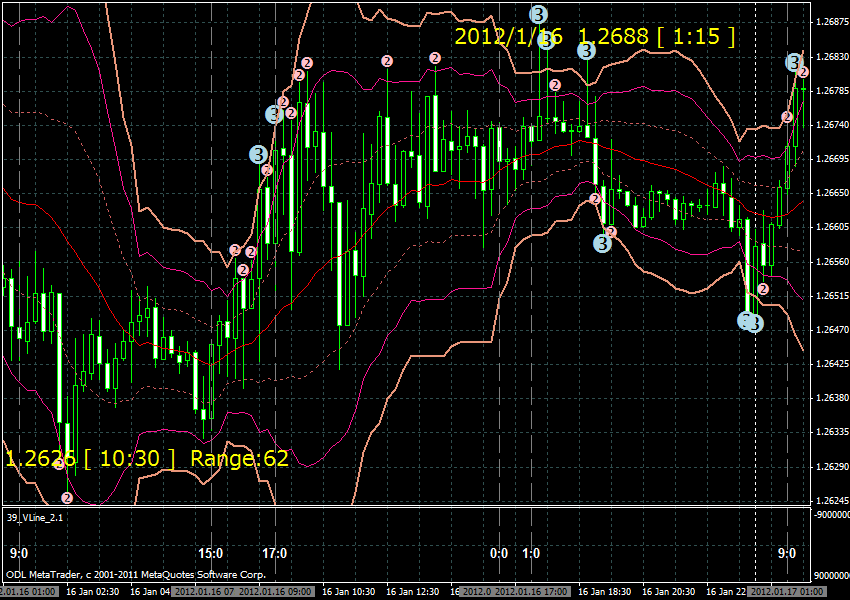The height and width of the screenshot is (600, 850).
Task: Click the pink 2 marker at the lowest candle near 1.26245
Action: point(67,497)
